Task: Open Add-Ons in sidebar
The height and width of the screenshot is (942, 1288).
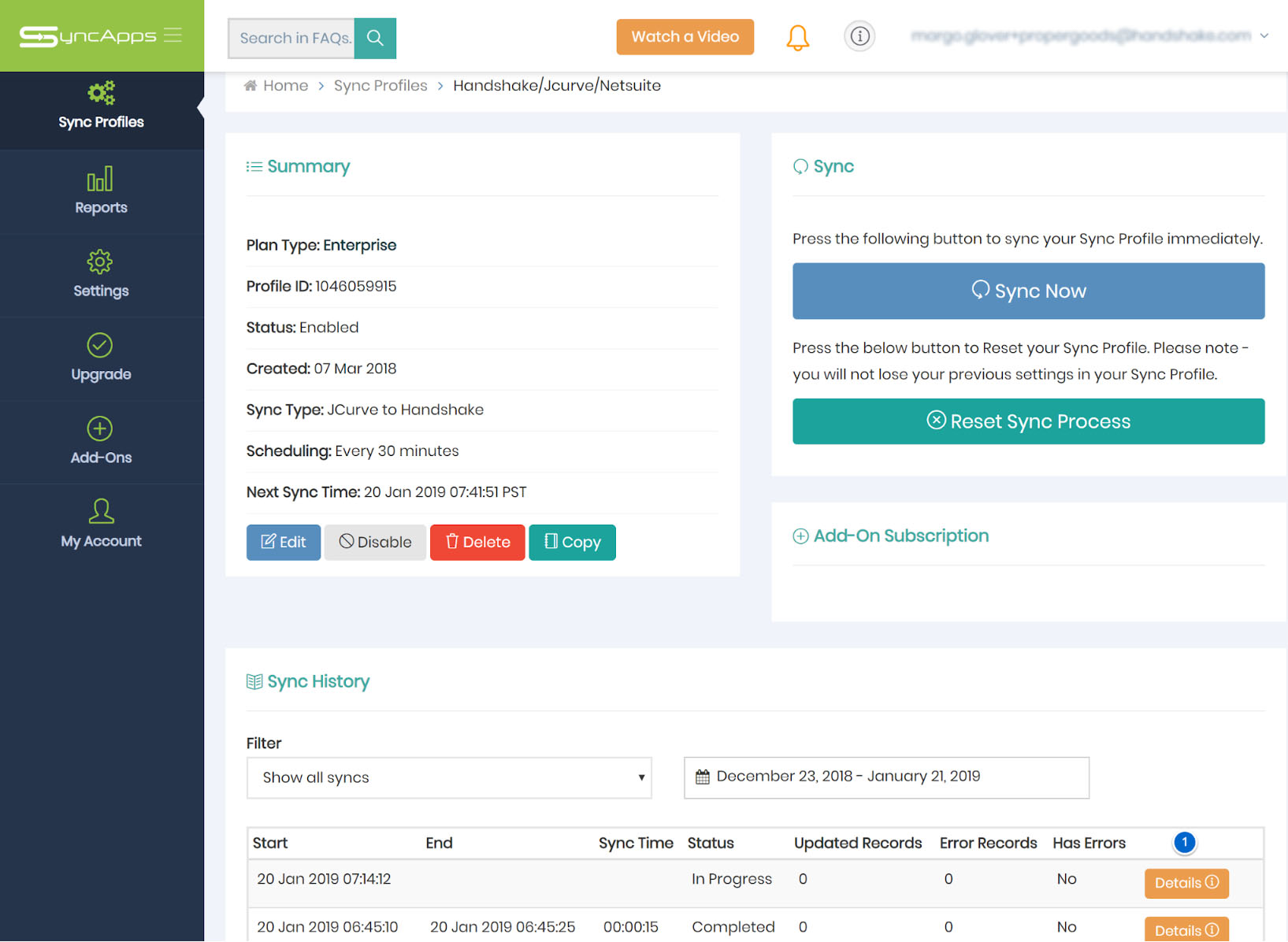Action: click(x=101, y=442)
